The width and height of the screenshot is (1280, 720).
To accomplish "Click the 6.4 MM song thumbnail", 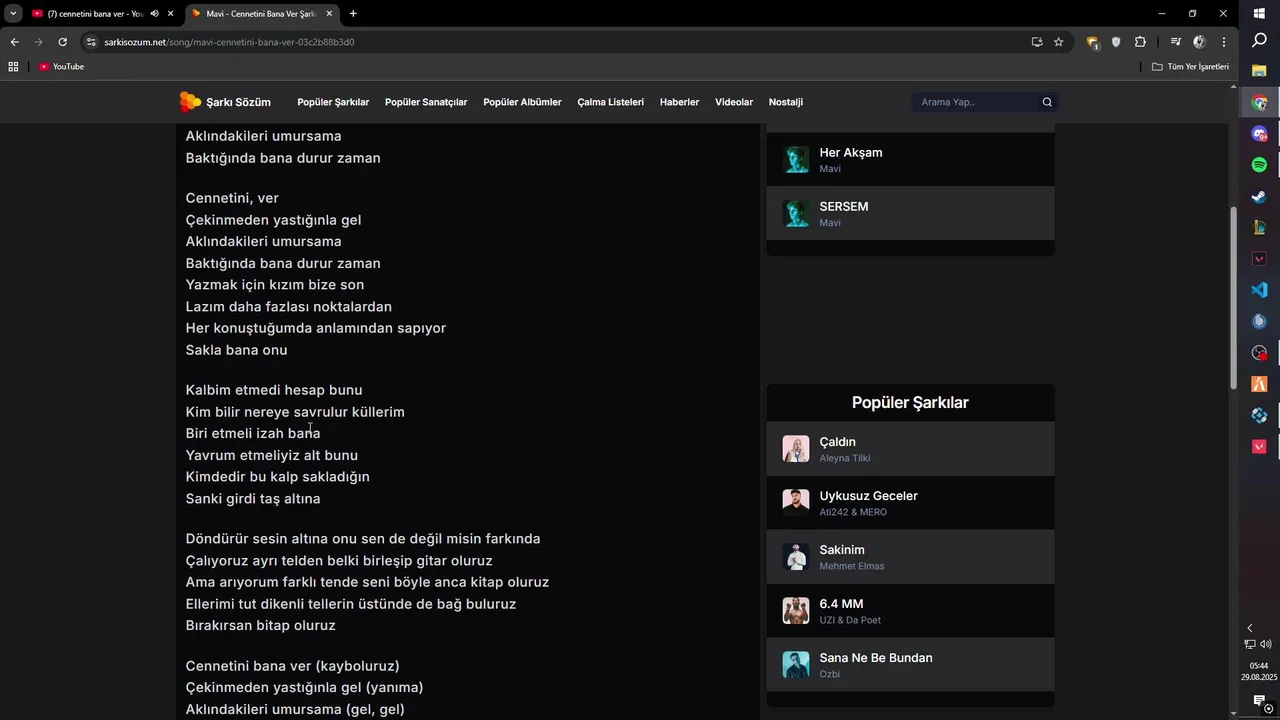I will click(796, 611).
